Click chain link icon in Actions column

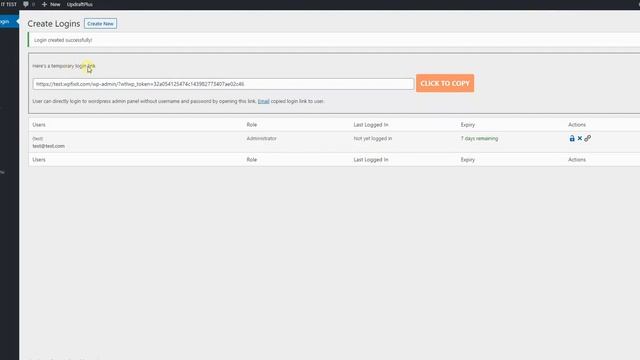click(x=587, y=138)
